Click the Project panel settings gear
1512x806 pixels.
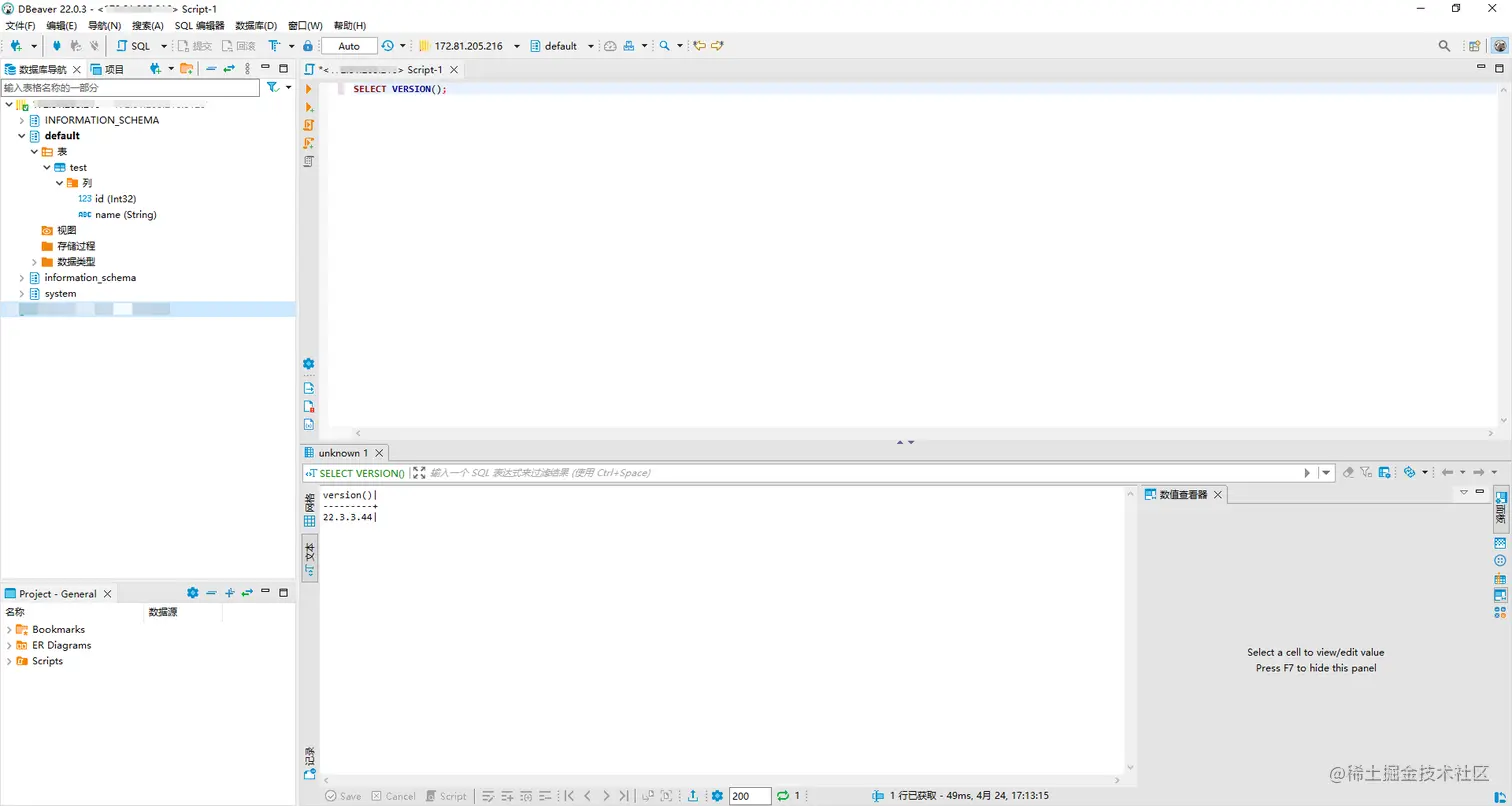pyautogui.click(x=193, y=593)
